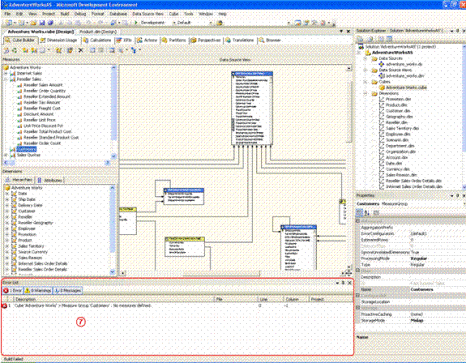Switch to the Dimension Usage tab

coord(59,40)
